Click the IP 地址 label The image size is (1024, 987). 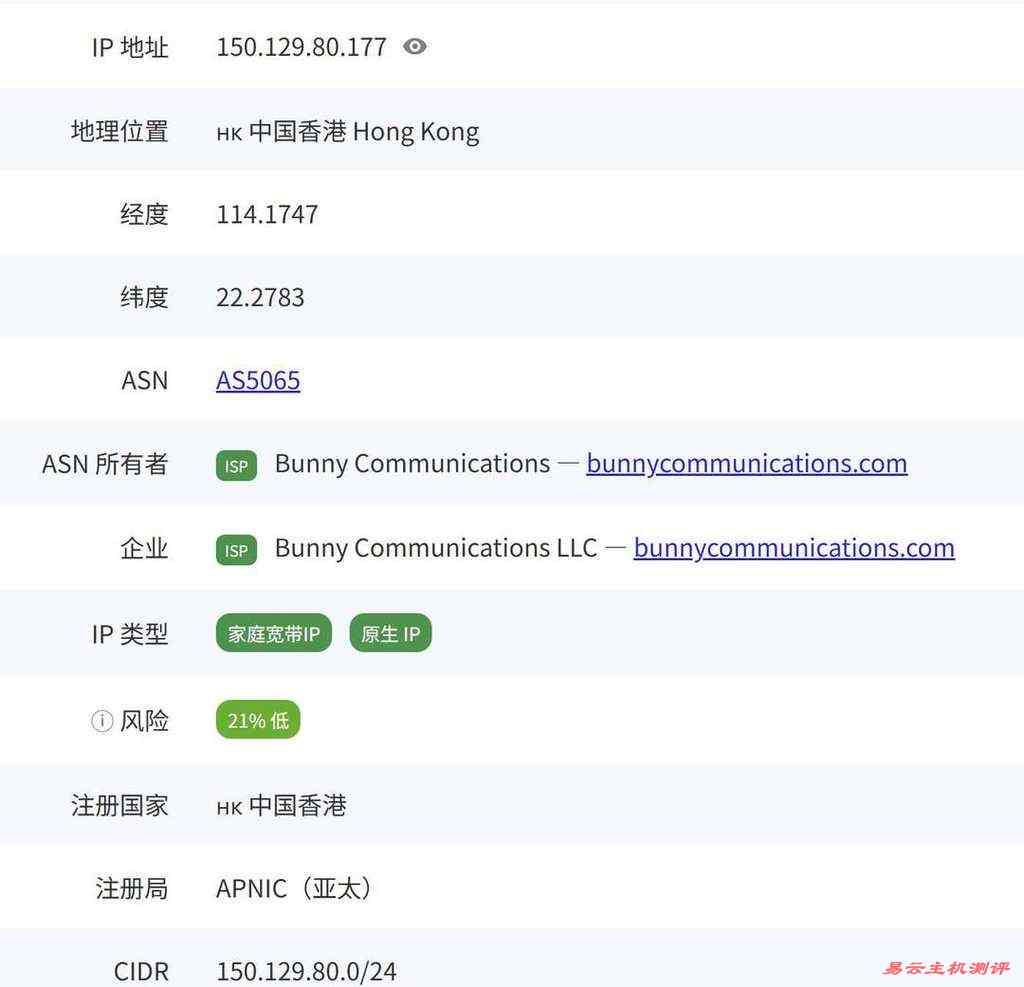pos(130,47)
